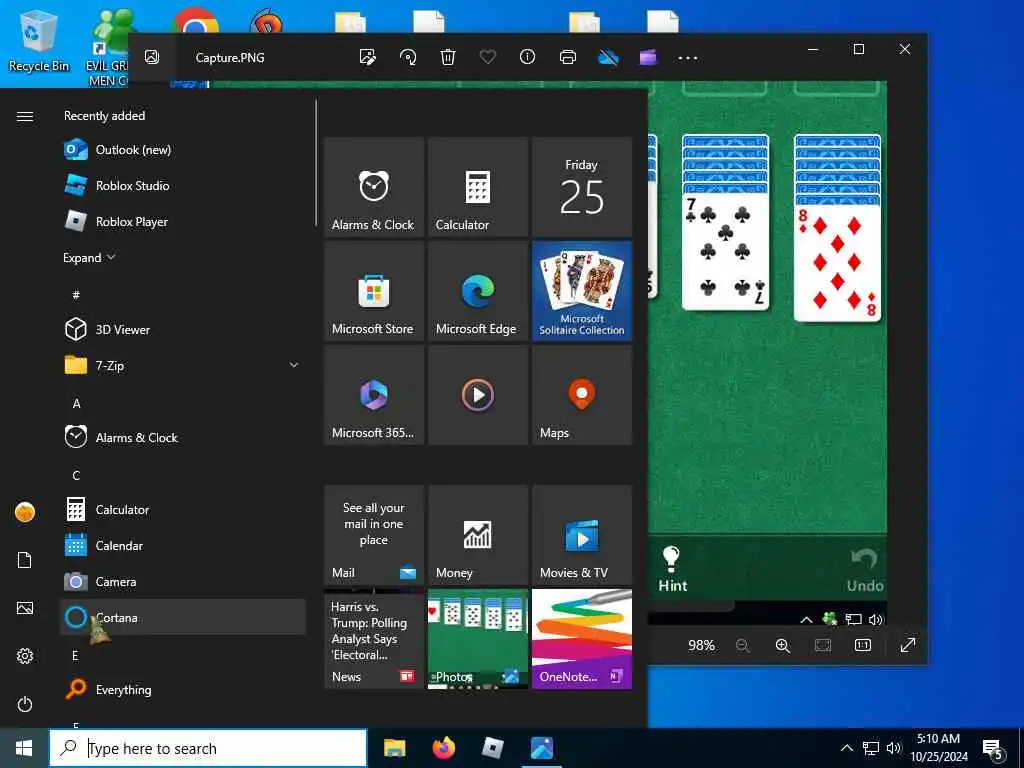
Task: Click the fit to window icon
Action: [823, 645]
